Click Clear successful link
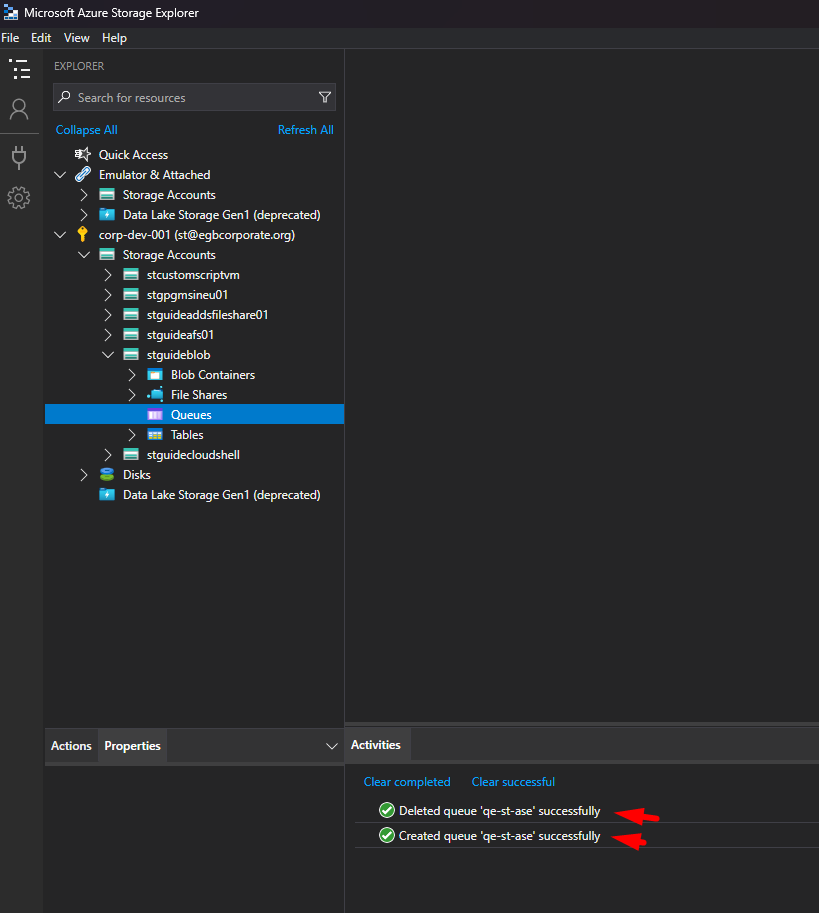This screenshot has height=913, width=819. tap(513, 781)
